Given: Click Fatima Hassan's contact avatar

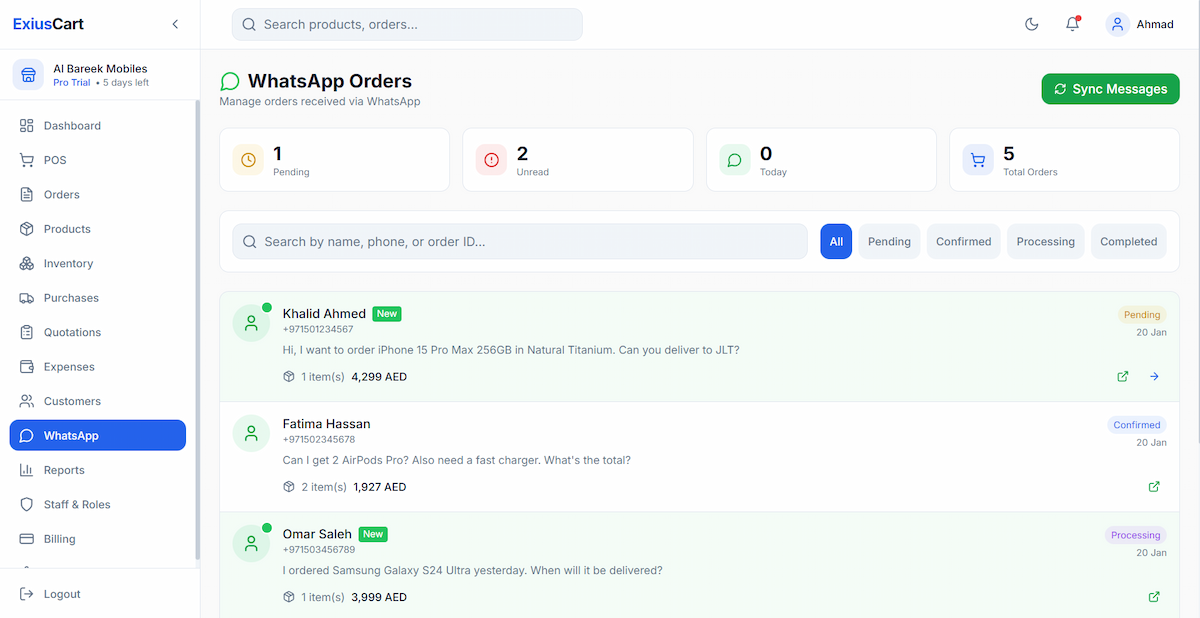Looking at the screenshot, I should coord(251,433).
